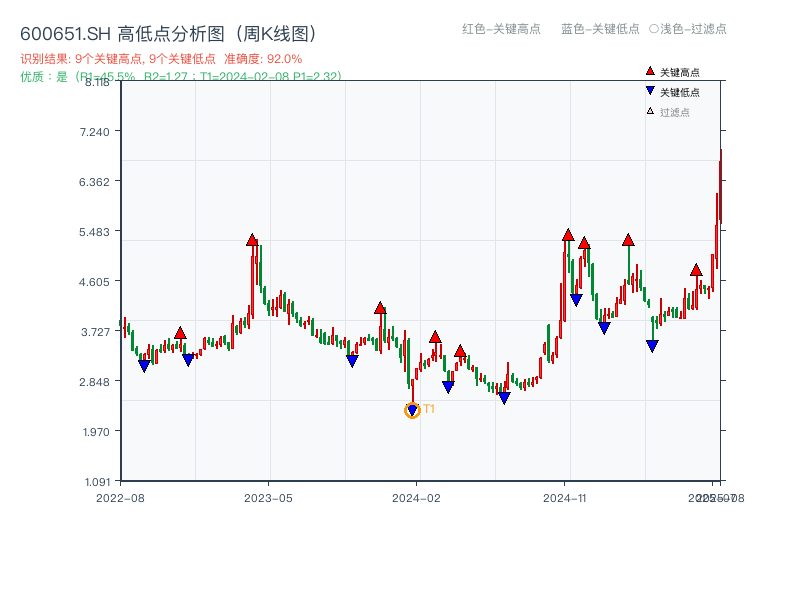This screenshot has height=600, width=800.
Task: Select the blue triangle marker near 2022-08 lows
Action: pos(143,366)
